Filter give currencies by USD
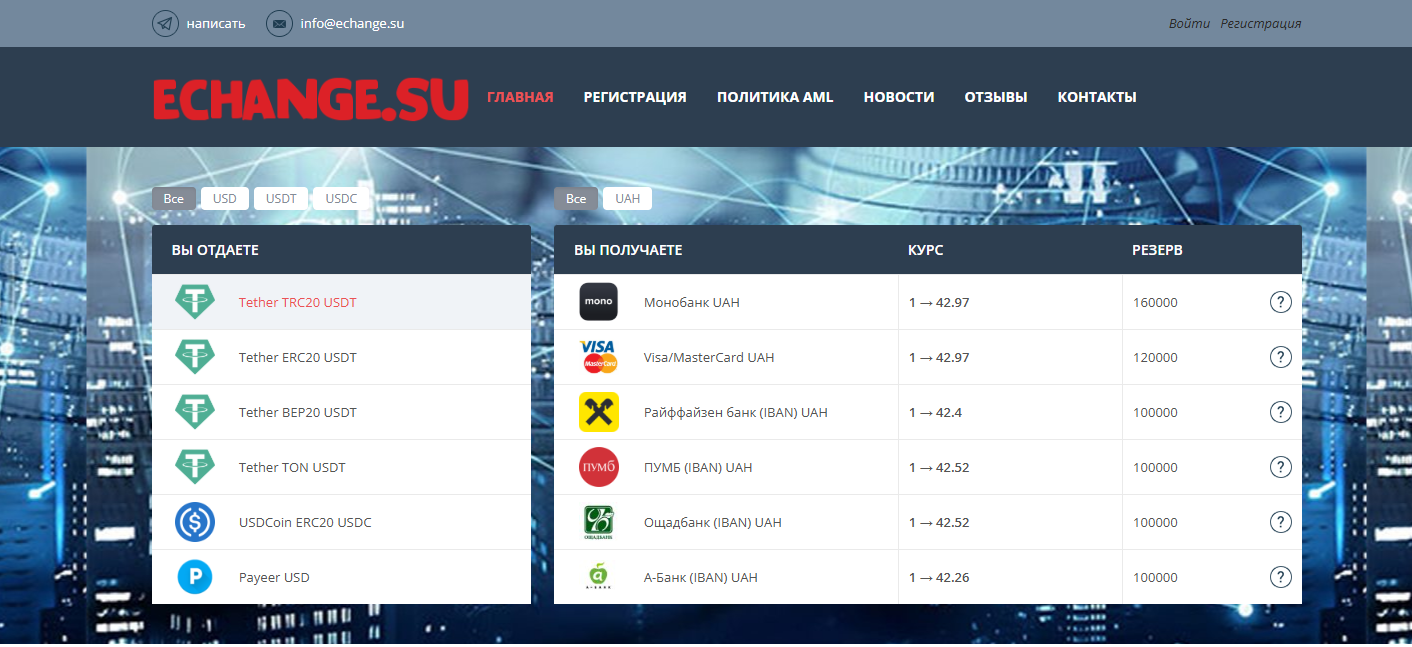 coord(225,198)
